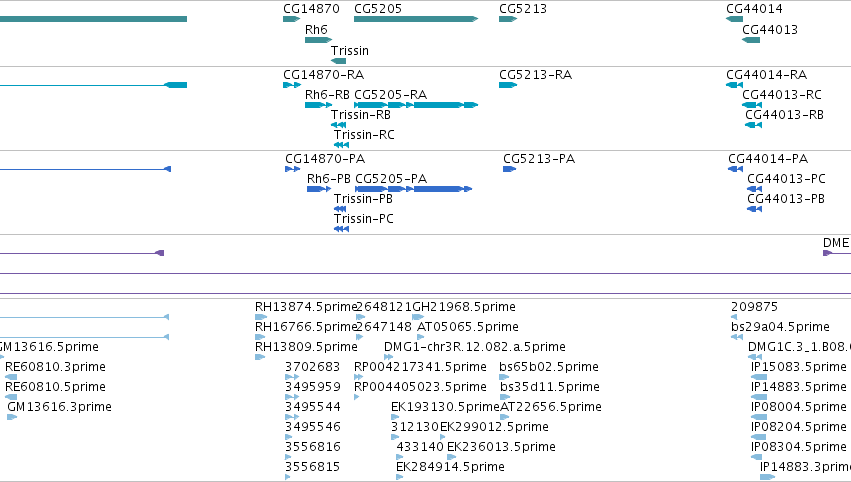851x482 pixels.
Task: Select the CG5205-PA protein feature
Action: point(414,189)
